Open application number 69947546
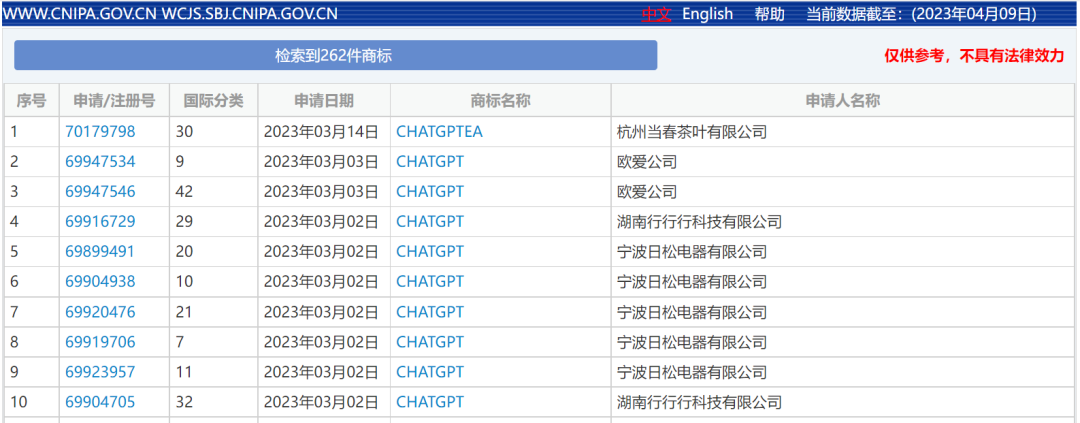 [100, 192]
